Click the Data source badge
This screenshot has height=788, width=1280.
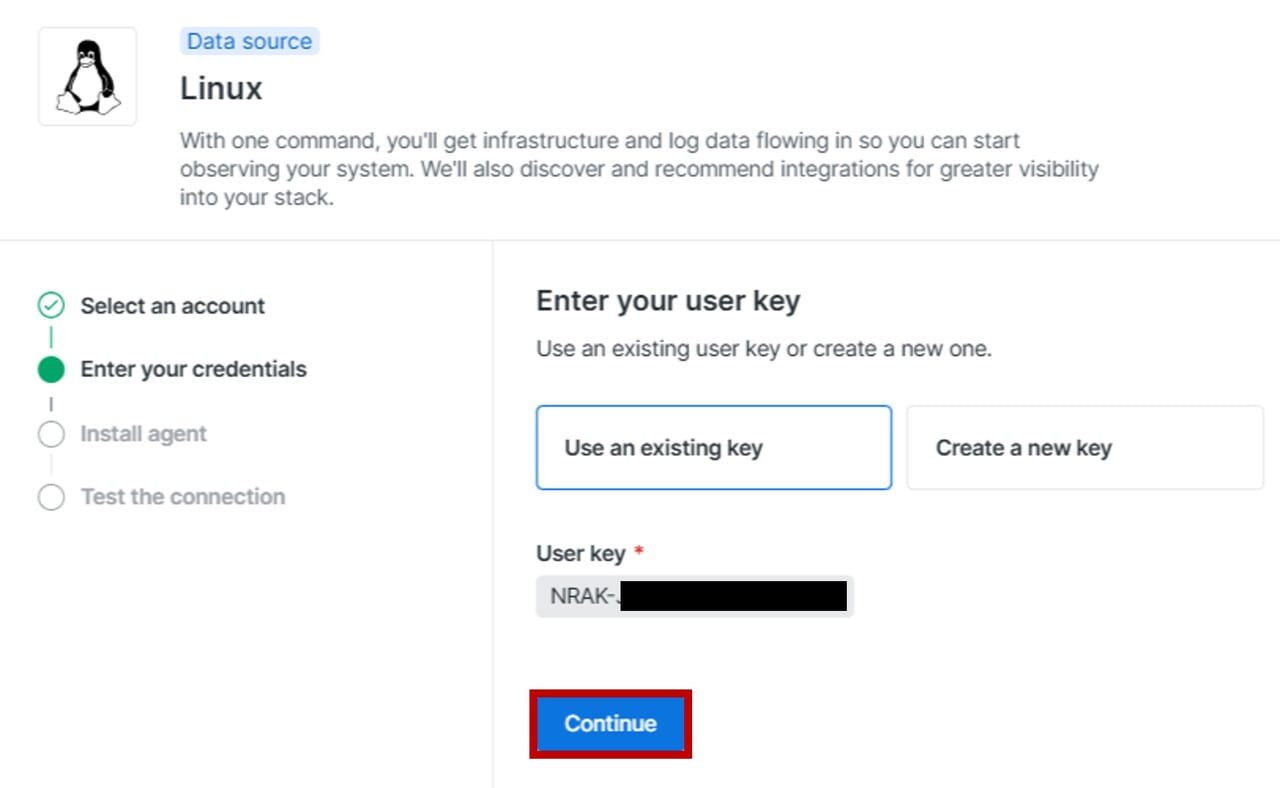coord(249,41)
